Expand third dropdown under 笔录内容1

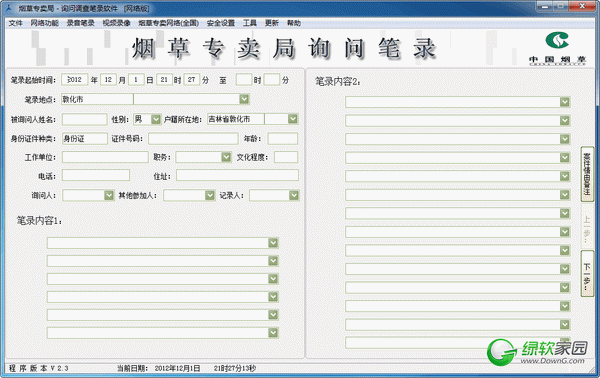273,279
